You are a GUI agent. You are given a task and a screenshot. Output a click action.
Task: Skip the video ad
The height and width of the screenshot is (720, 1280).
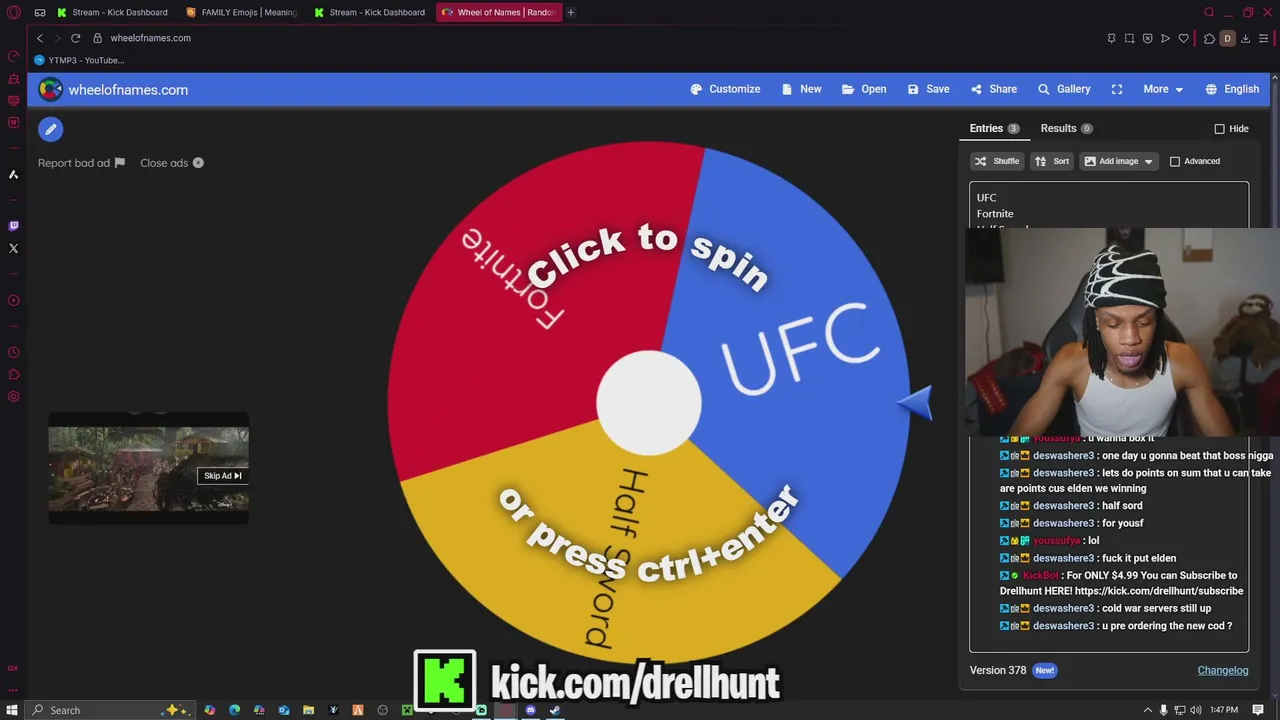[223, 476]
